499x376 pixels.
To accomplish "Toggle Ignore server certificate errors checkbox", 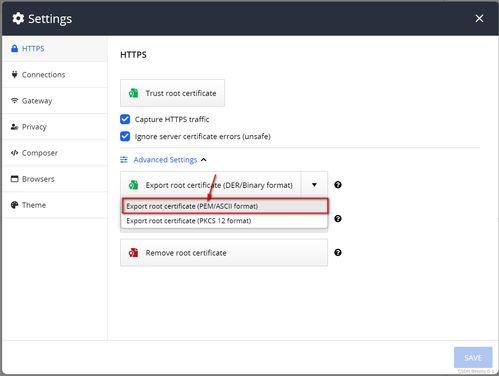I will point(125,136).
